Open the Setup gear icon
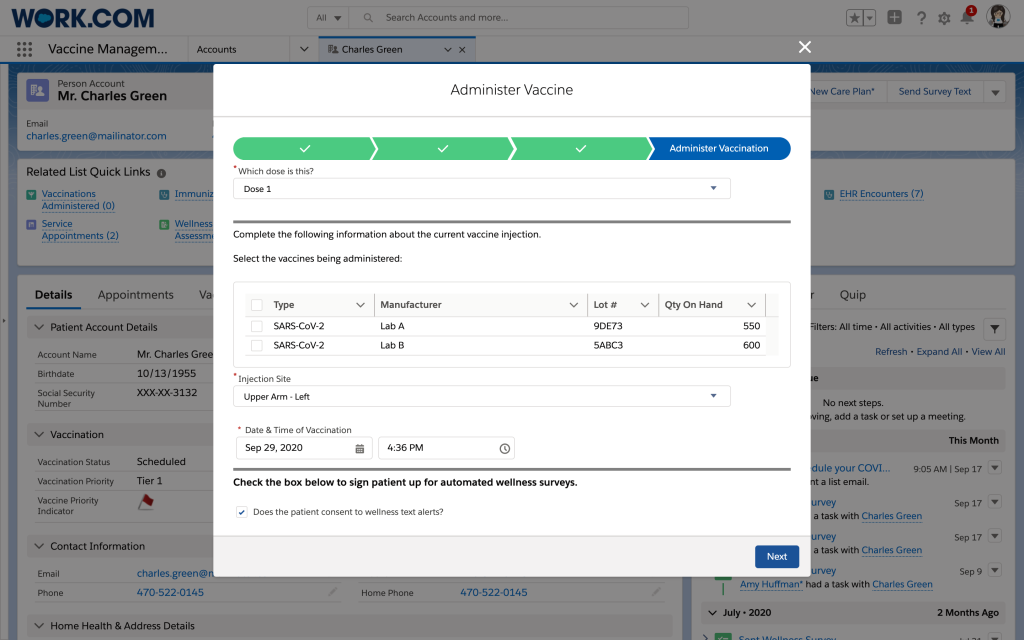This screenshot has height=640, width=1024. point(944,18)
